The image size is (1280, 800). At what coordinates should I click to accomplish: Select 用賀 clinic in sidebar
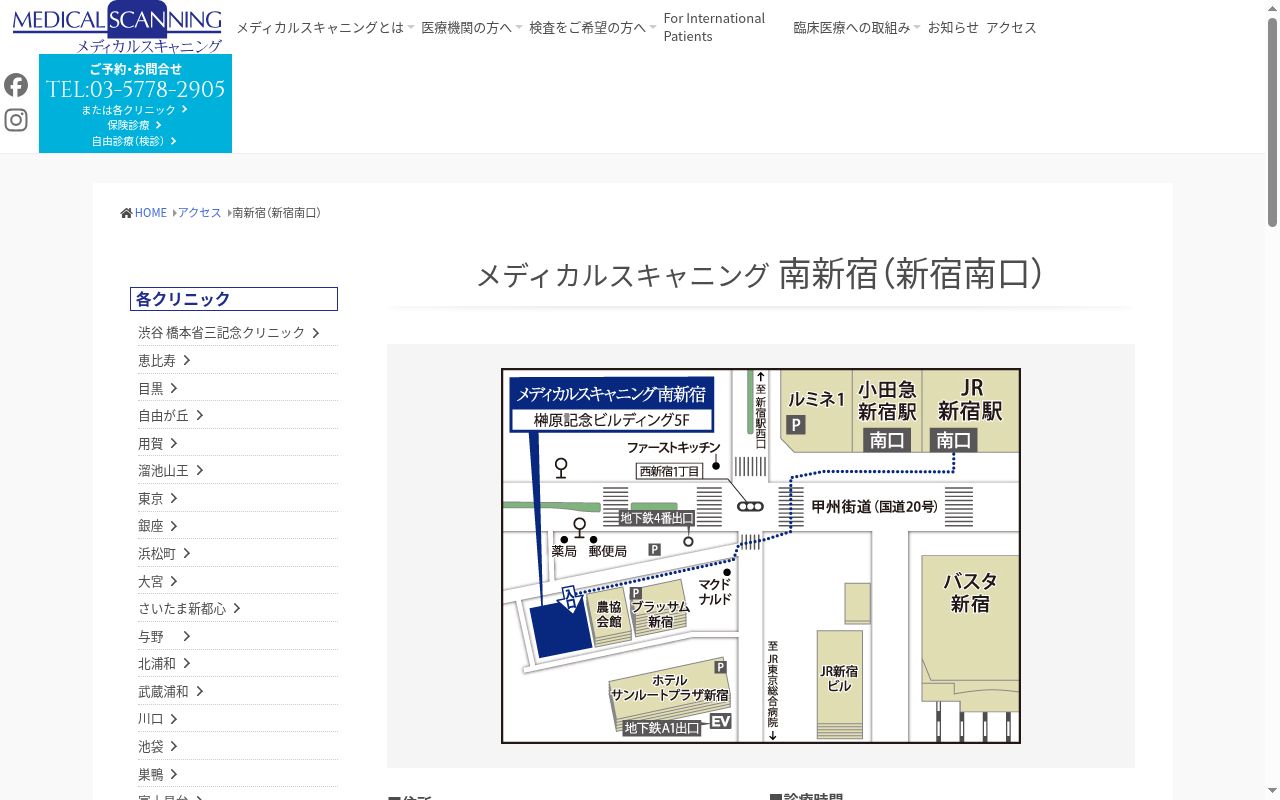pos(238,443)
